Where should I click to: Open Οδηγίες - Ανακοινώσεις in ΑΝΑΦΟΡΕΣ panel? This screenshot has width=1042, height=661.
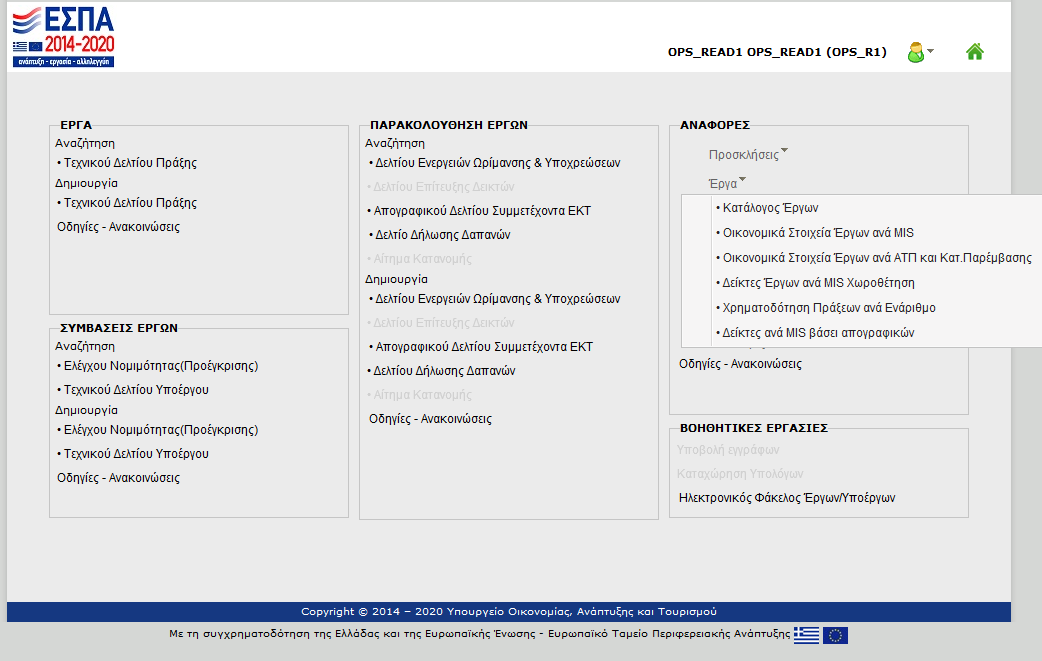tap(740, 364)
